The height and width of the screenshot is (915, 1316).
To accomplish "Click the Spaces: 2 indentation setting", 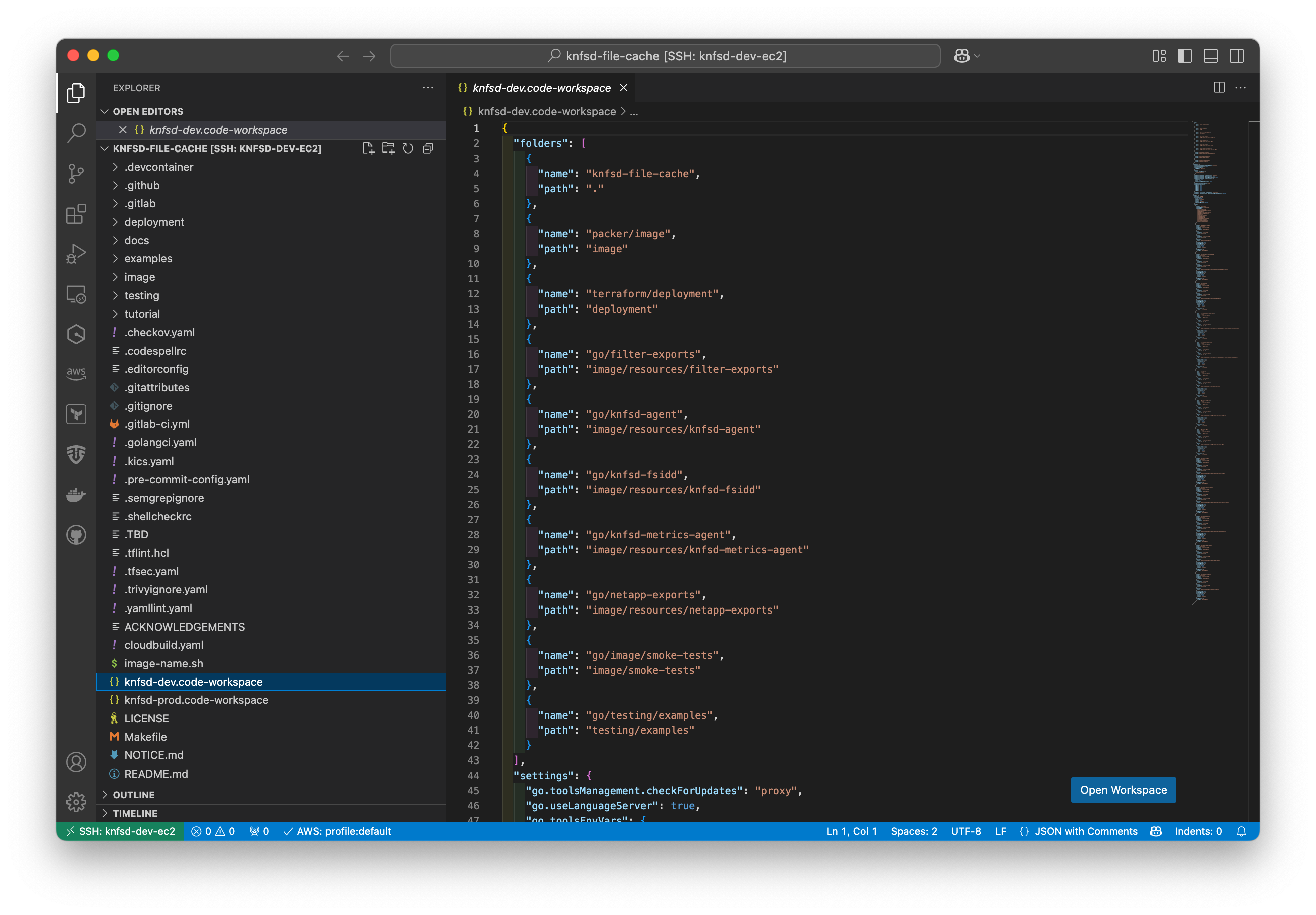I will [x=914, y=831].
